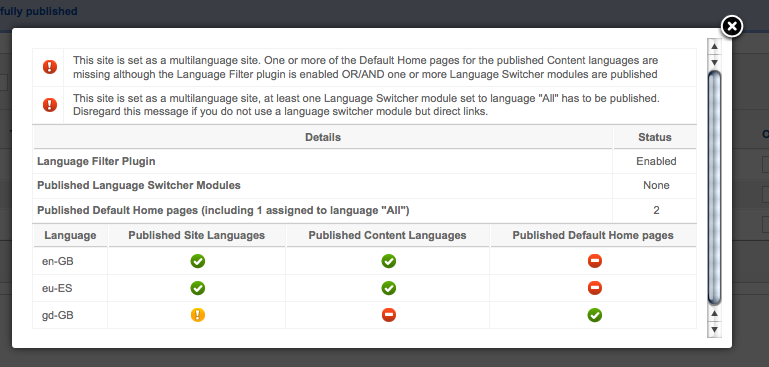Click yellow warning icon for gd-GB site language
This screenshot has height=367, width=769.
(x=198, y=315)
